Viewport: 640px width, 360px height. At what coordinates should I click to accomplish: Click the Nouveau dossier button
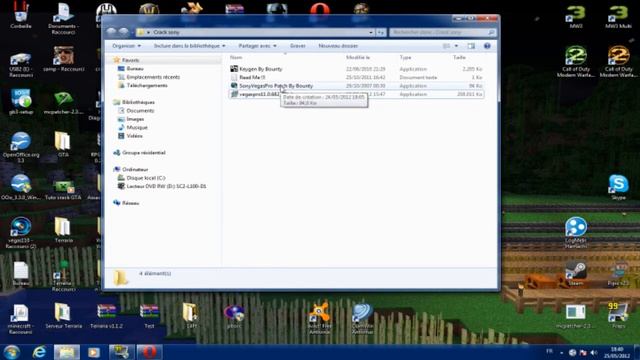click(x=338, y=46)
